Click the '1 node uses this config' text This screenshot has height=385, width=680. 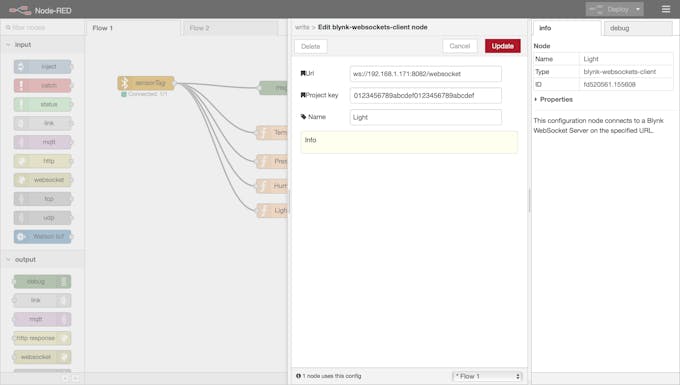pos(332,376)
